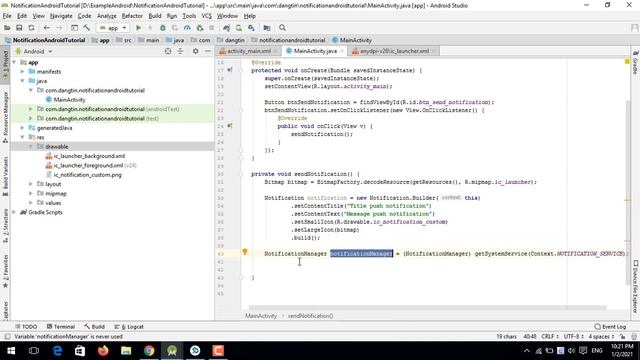Viewport: 640px width, 360px height.
Task: Toggle the Project tool window side tab
Action: (5, 66)
